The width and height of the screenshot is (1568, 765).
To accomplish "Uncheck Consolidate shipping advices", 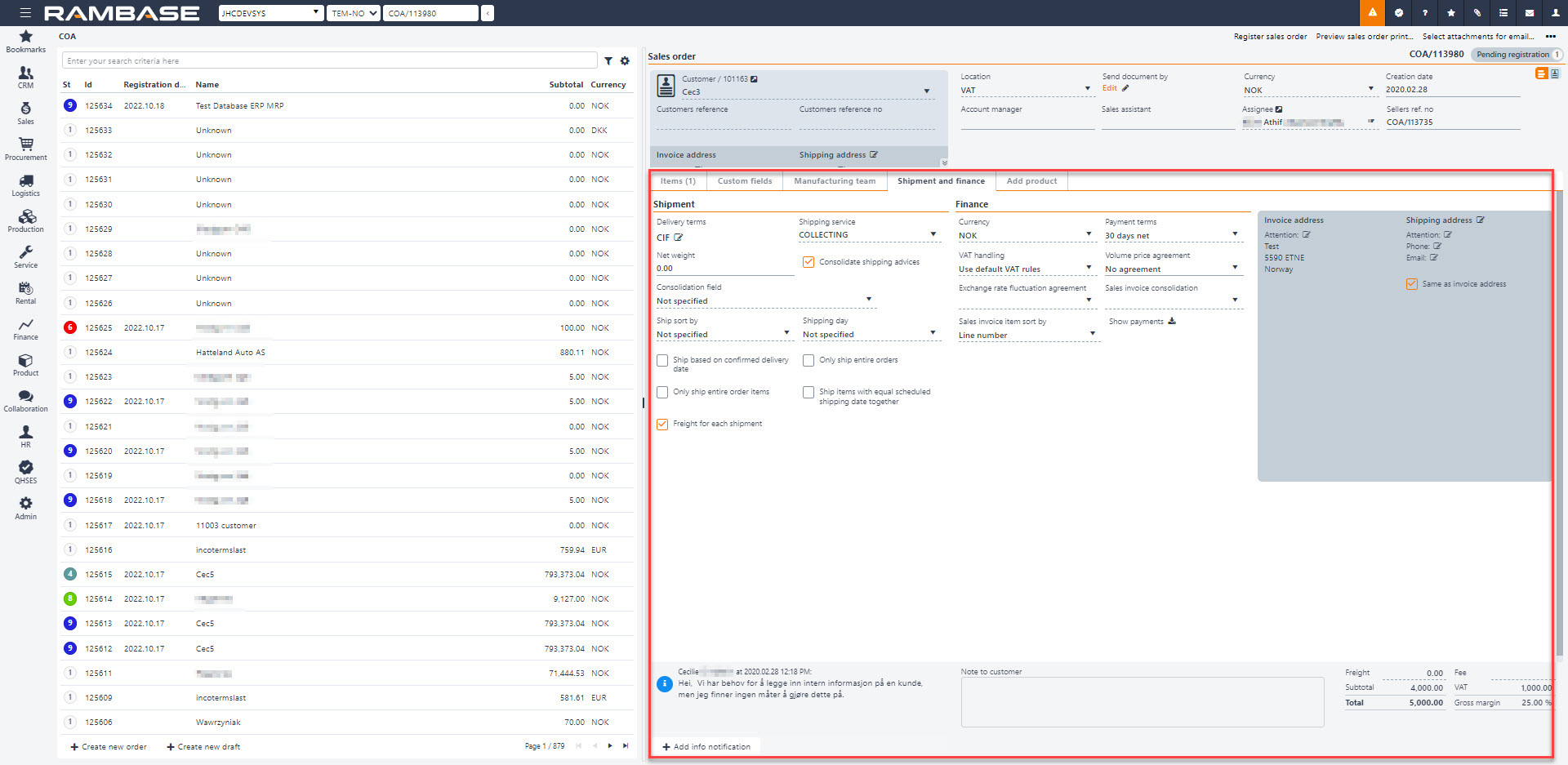I will (808, 262).
